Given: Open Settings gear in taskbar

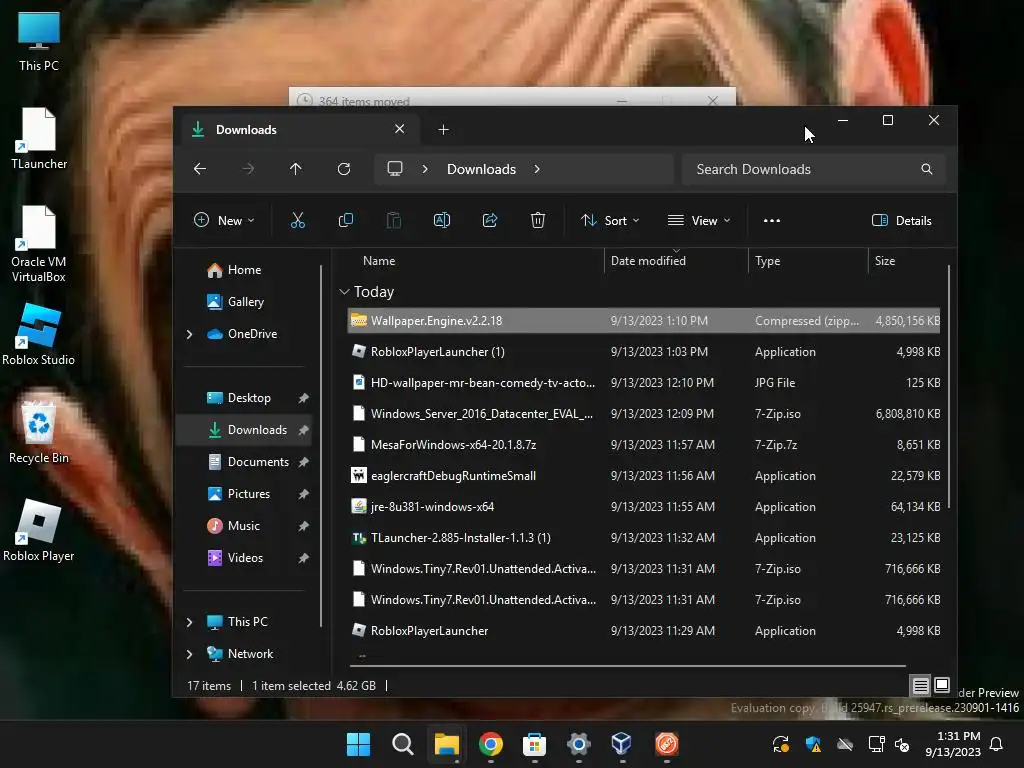Looking at the screenshot, I should pos(579,744).
